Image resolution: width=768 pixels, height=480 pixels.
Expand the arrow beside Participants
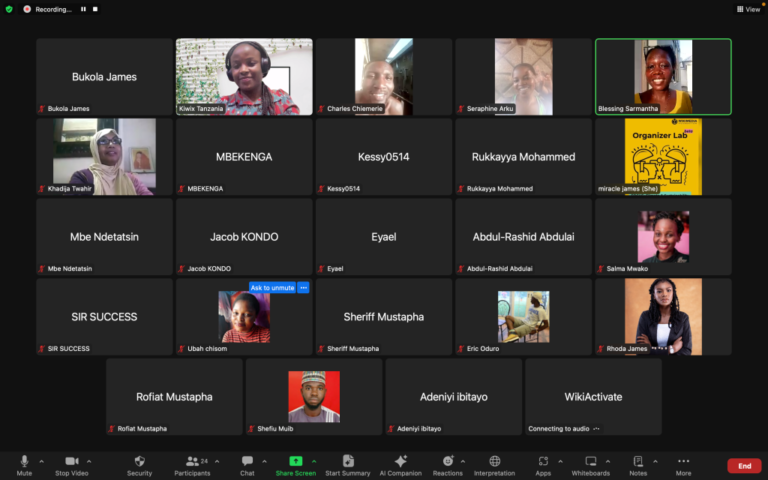pos(217,461)
